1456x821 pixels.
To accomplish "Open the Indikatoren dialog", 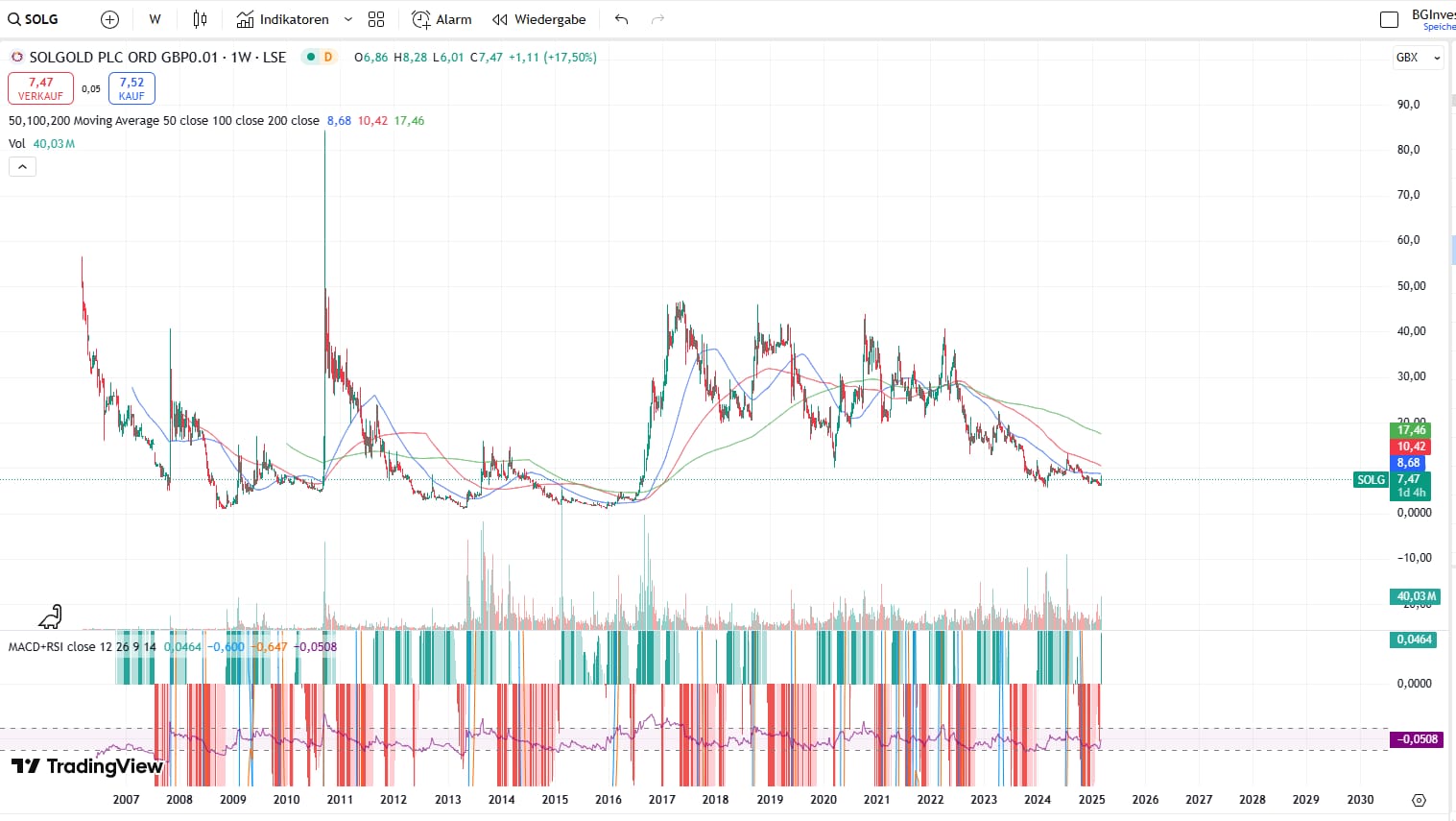I will (x=282, y=19).
